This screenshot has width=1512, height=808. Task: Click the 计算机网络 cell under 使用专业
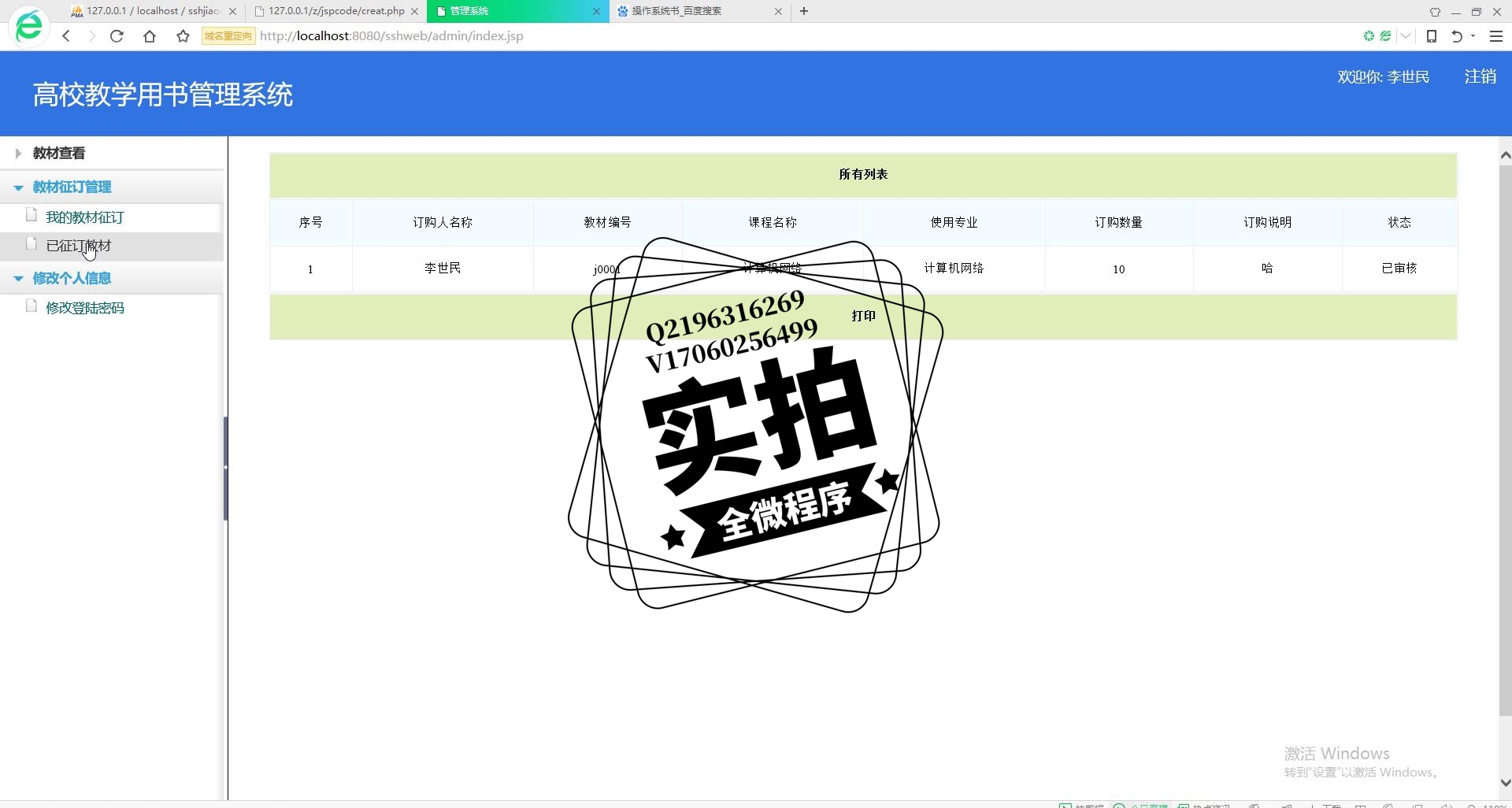[x=954, y=269]
